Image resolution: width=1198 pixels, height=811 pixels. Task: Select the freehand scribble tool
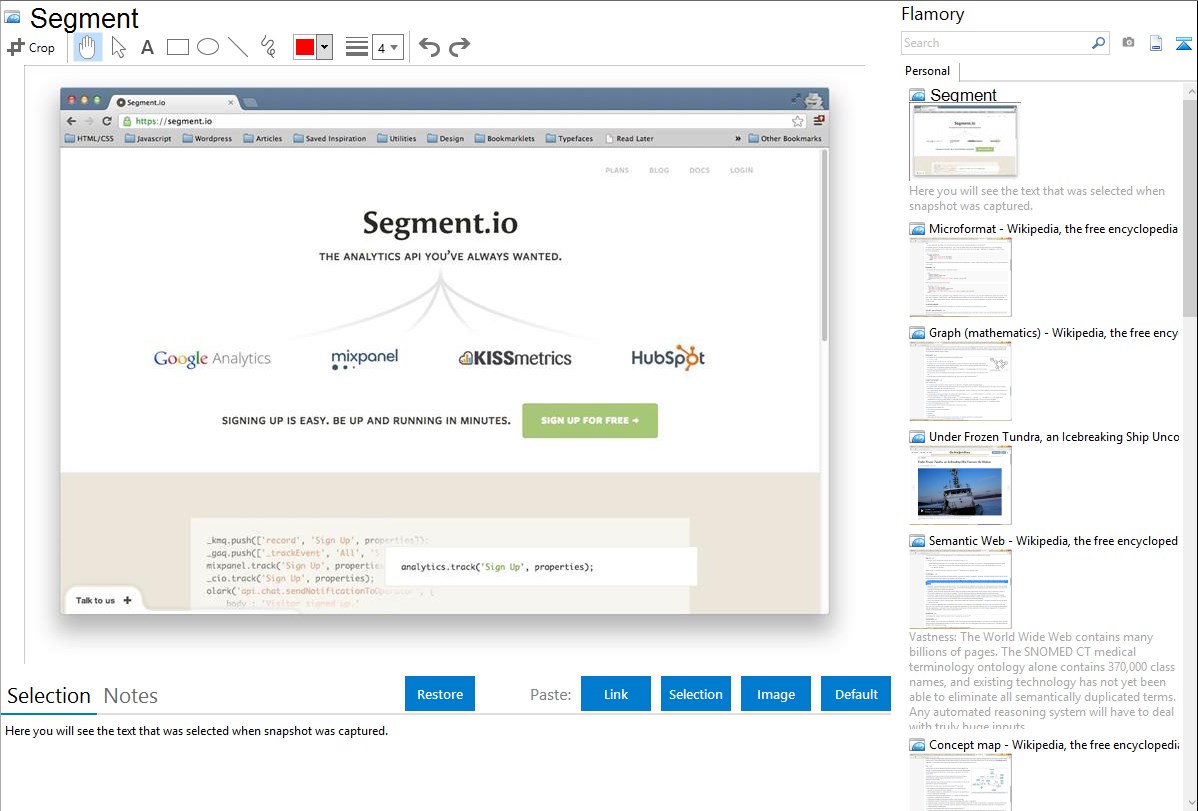click(x=267, y=47)
